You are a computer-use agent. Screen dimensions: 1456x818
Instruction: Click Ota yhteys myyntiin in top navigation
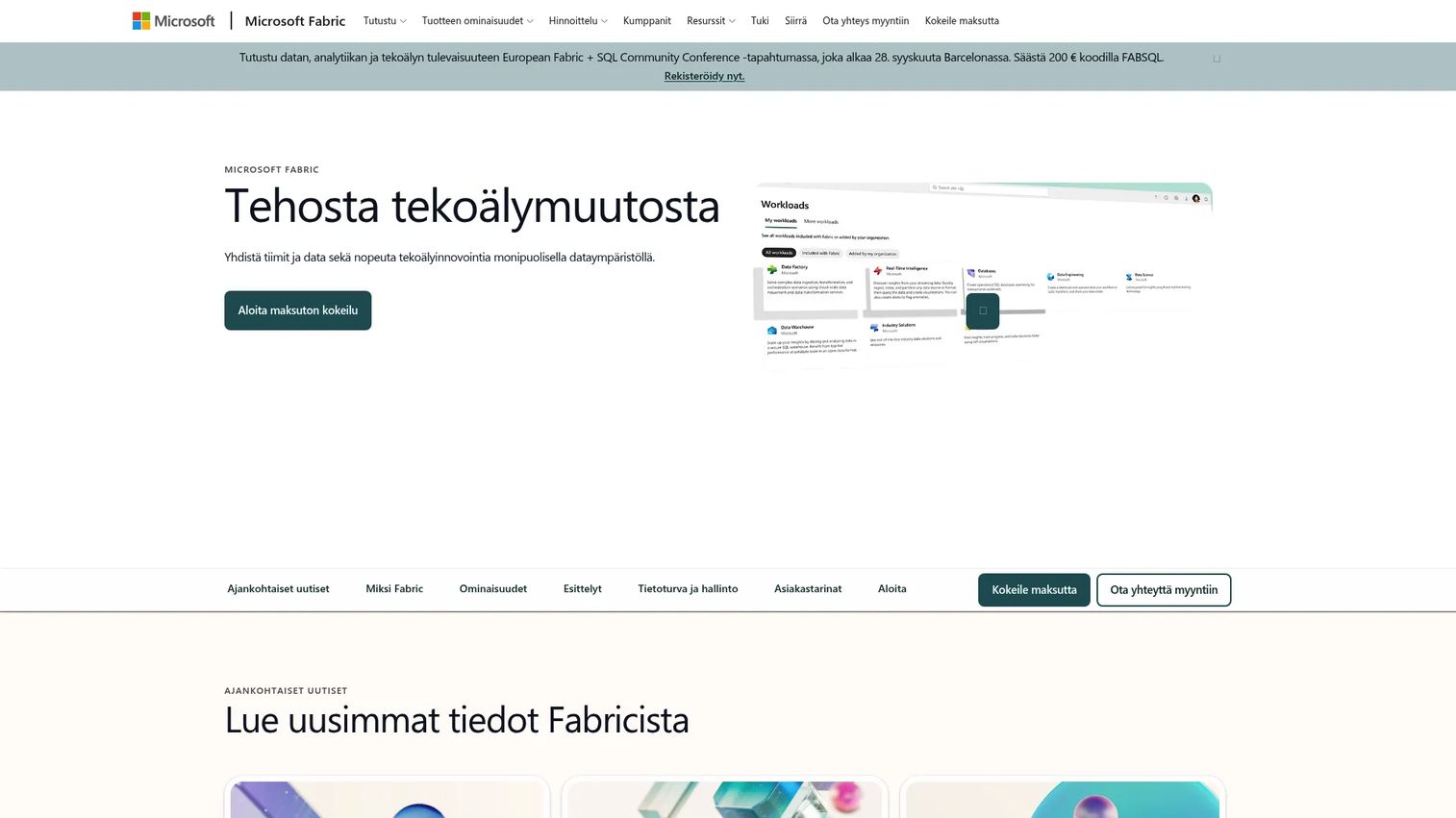(866, 20)
